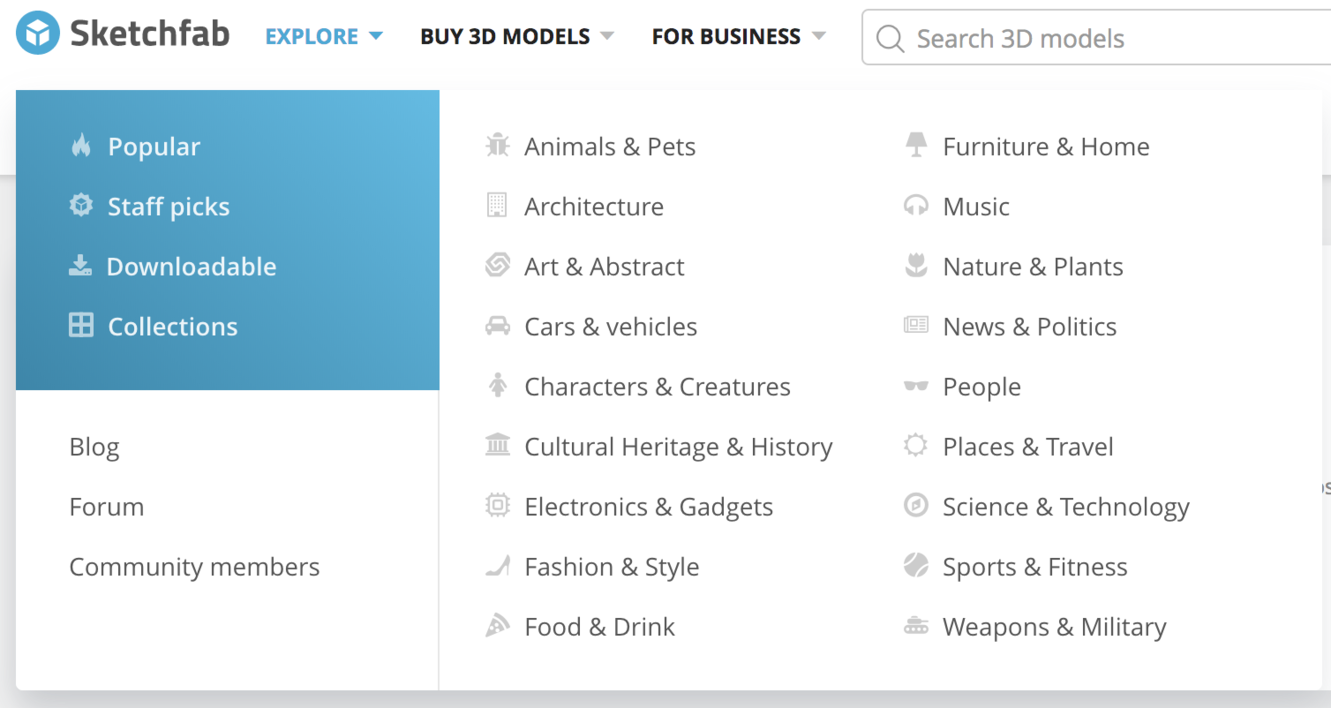Open the Blog link
Viewport: 1331px width, 708px height.
click(94, 447)
